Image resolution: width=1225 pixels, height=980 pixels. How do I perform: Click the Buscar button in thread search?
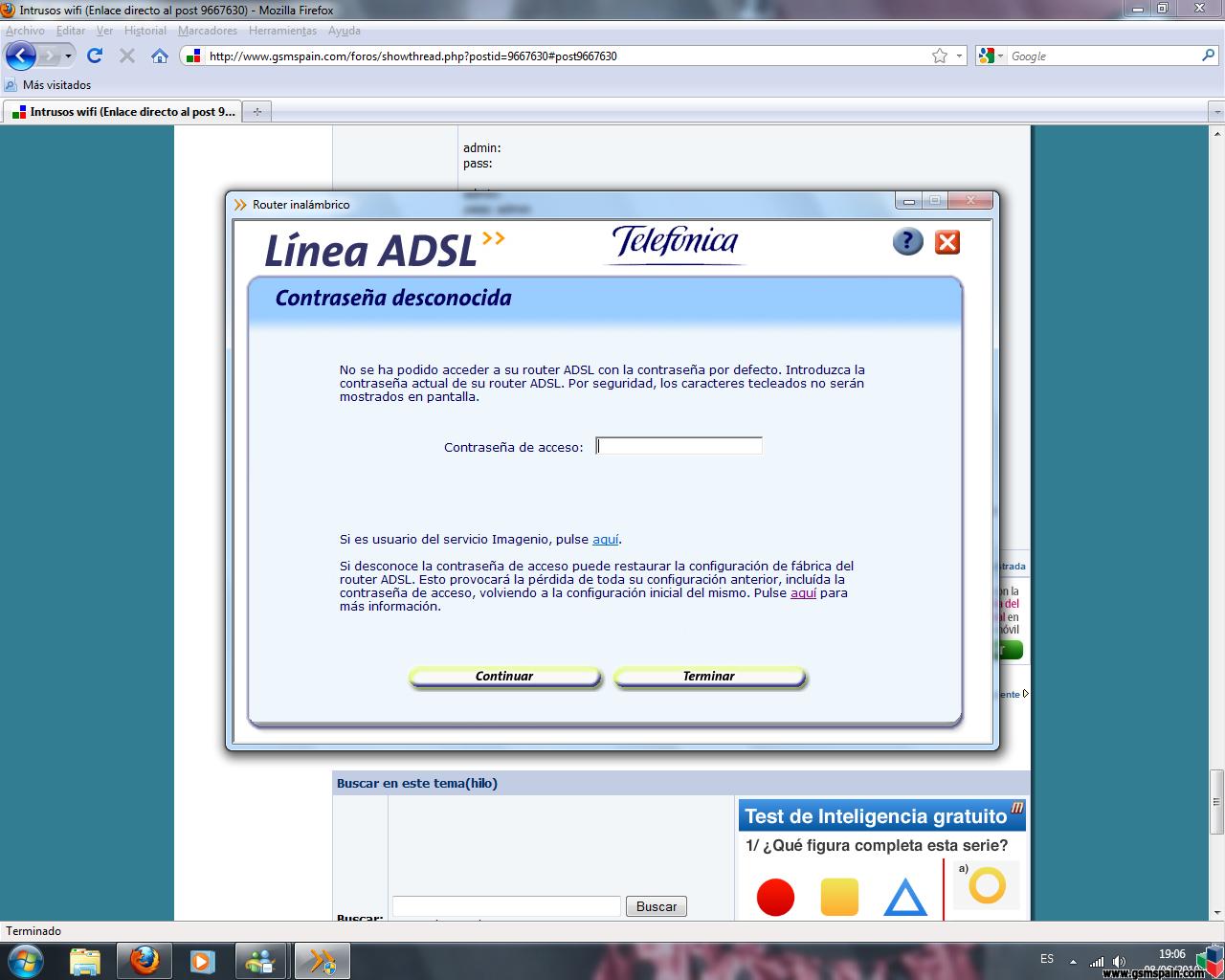coord(657,906)
